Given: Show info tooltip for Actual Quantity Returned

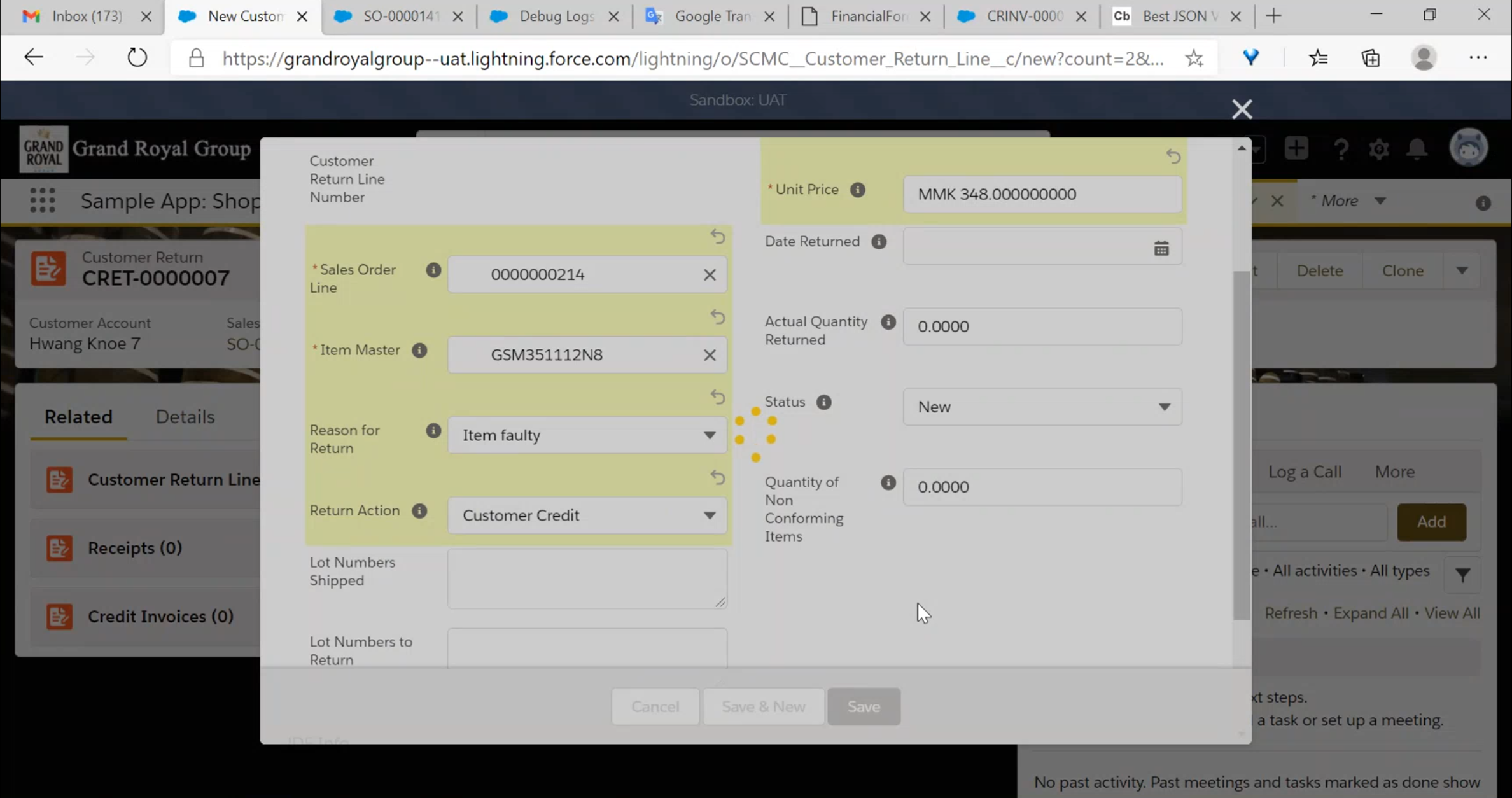Looking at the screenshot, I should 888,322.
